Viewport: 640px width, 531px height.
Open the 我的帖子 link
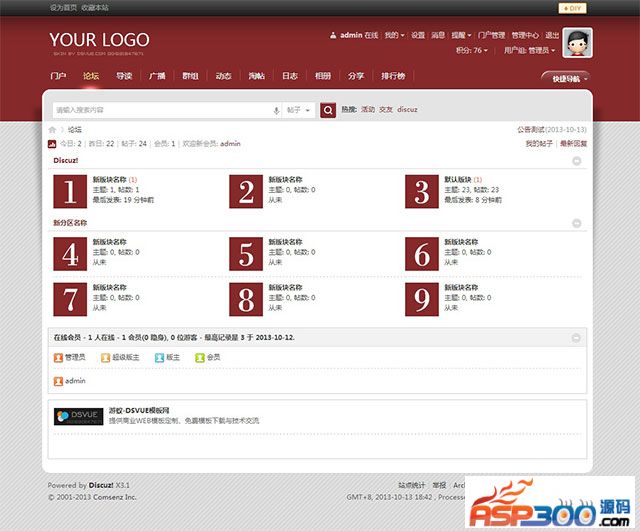click(539, 144)
